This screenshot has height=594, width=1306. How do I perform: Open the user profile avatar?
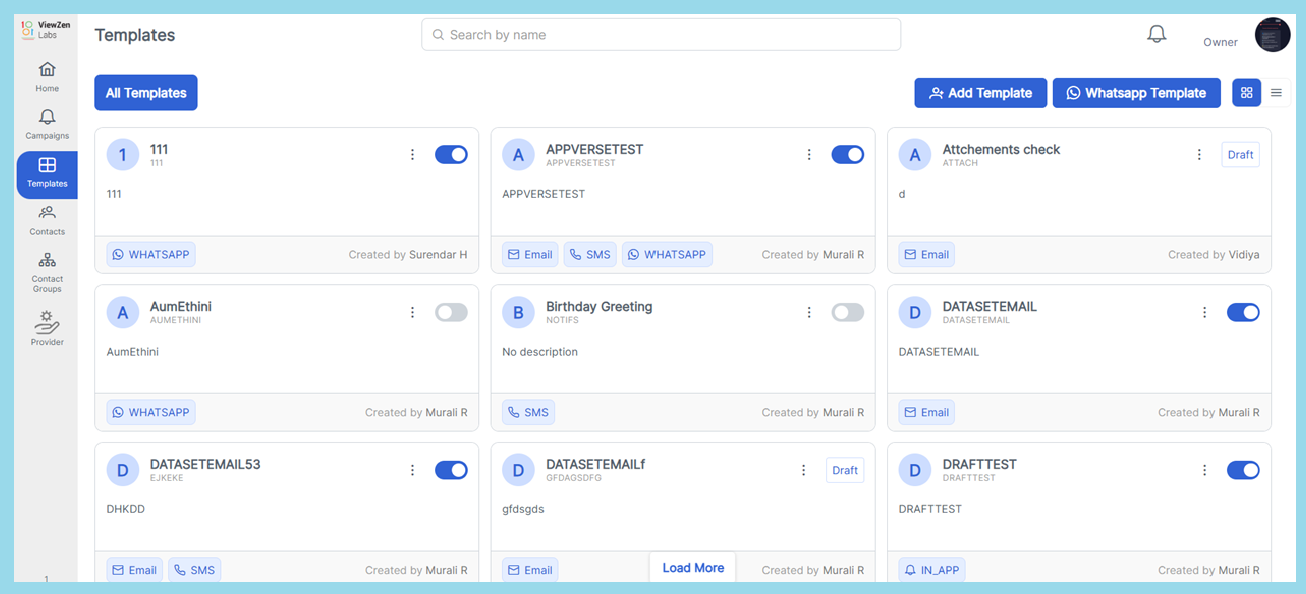click(1272, 35)
